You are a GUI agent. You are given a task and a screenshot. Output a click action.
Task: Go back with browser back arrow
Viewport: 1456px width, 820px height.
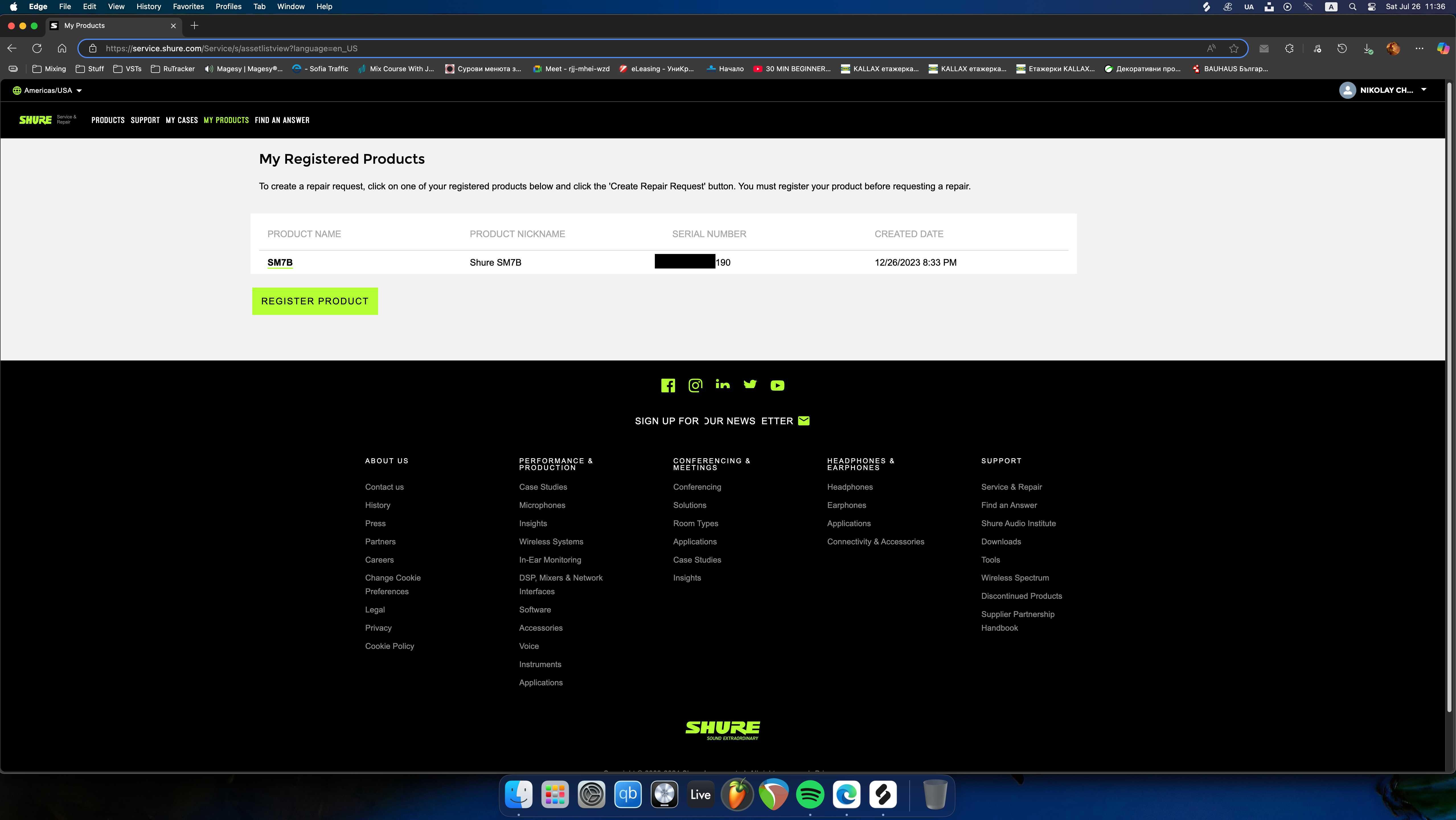(12, 49)
